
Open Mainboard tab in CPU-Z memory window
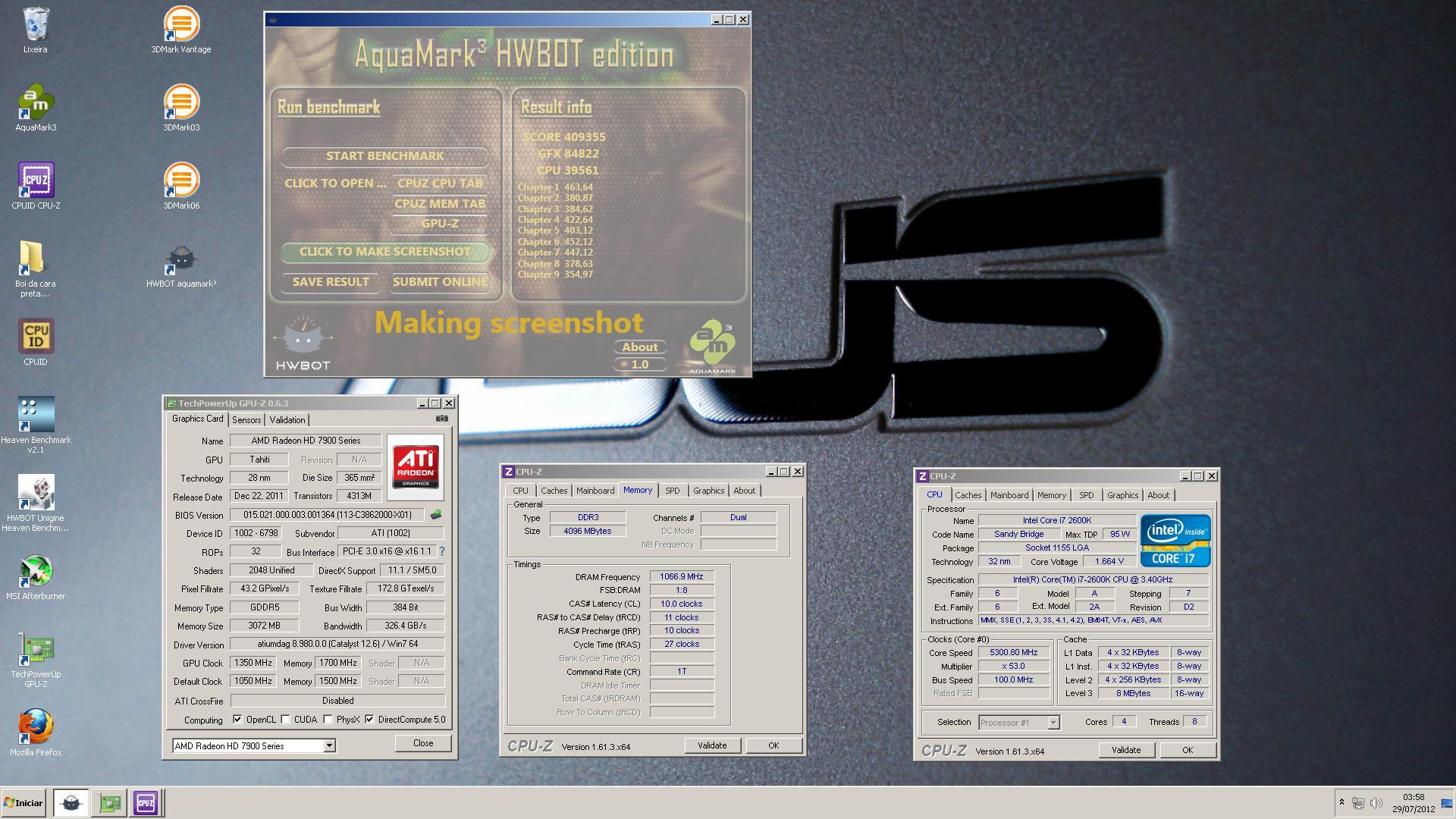click(595, 491)
